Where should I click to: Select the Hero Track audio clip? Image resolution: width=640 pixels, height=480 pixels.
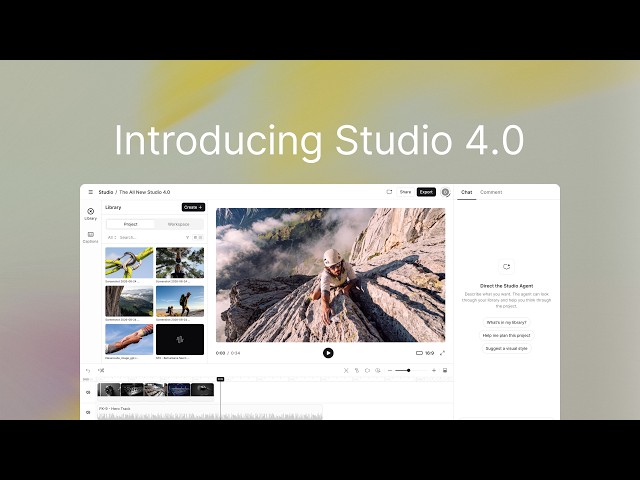210,412
